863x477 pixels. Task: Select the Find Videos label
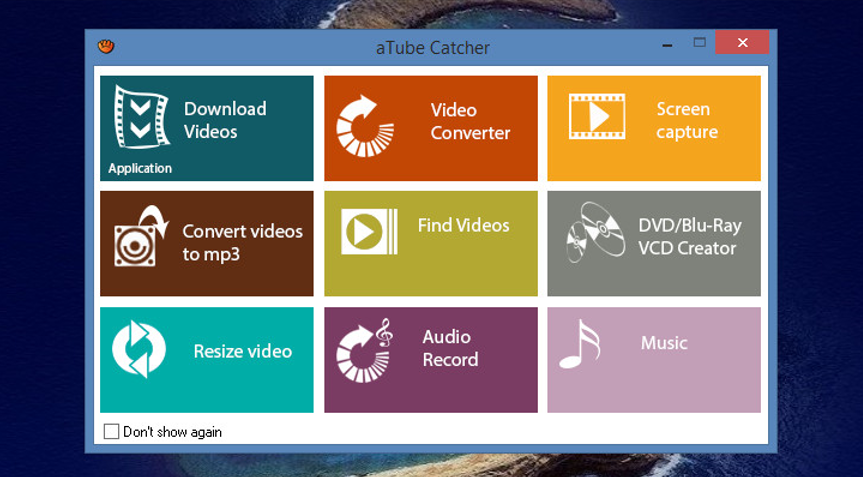coord(463,225)
